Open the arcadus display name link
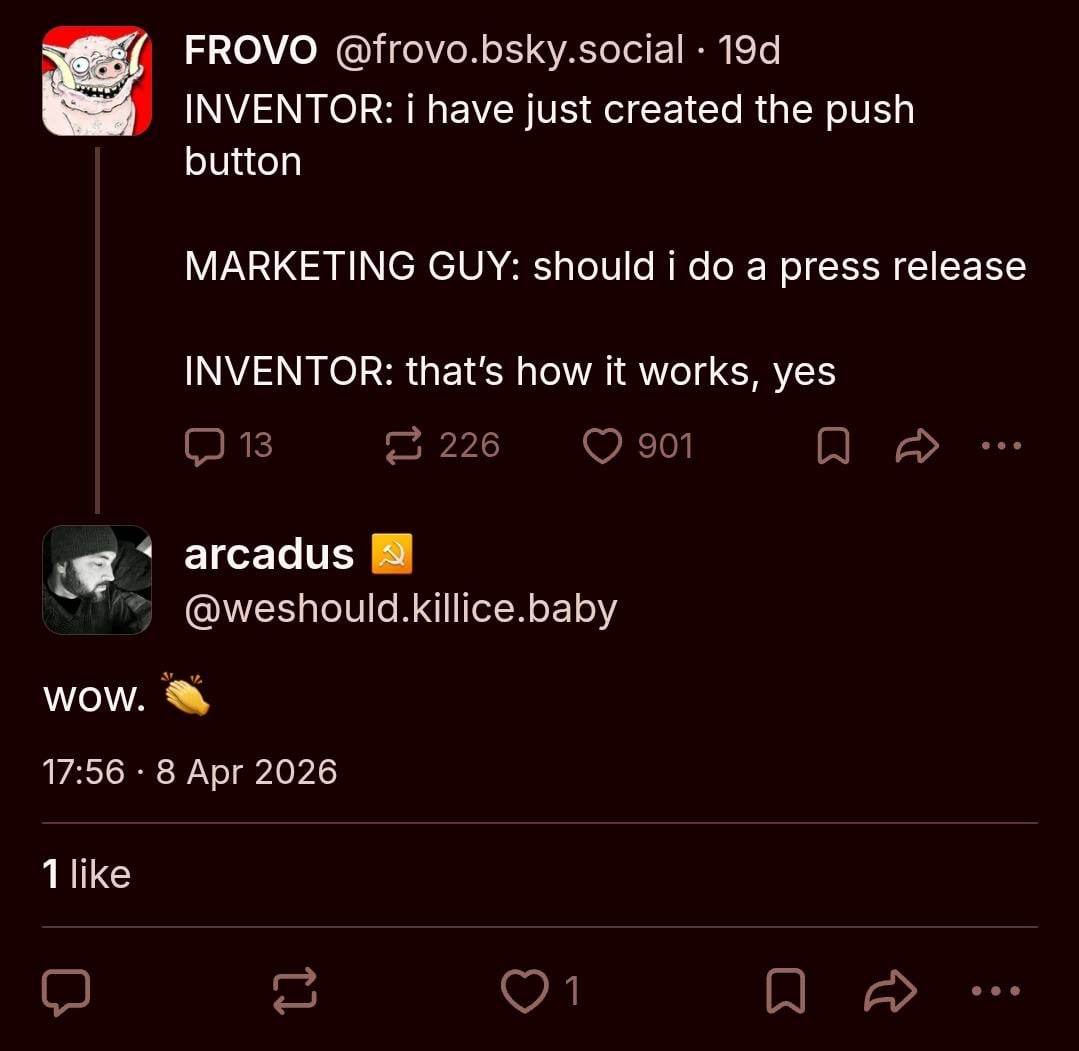 tap(269, 554)
